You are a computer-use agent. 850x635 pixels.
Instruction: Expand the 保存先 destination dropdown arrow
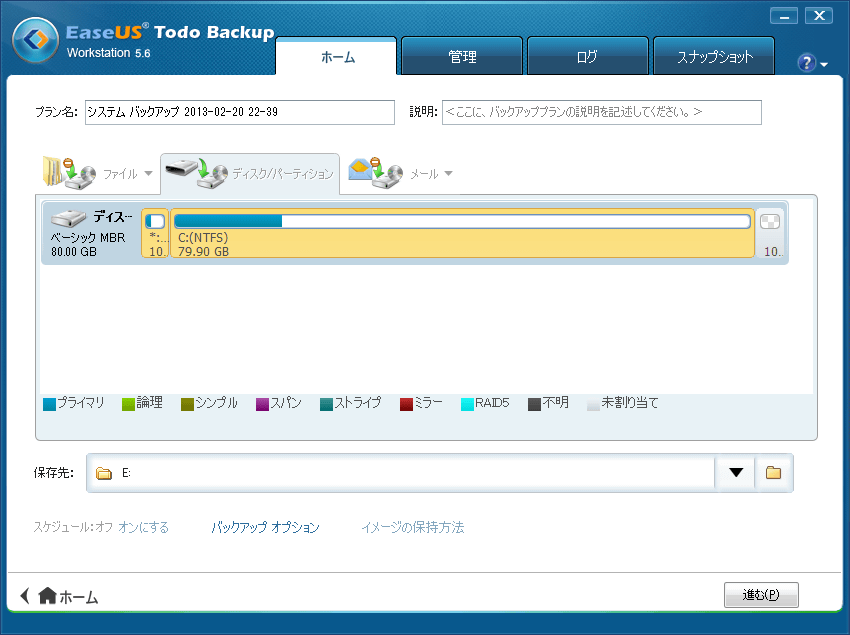tap(736, 473)
